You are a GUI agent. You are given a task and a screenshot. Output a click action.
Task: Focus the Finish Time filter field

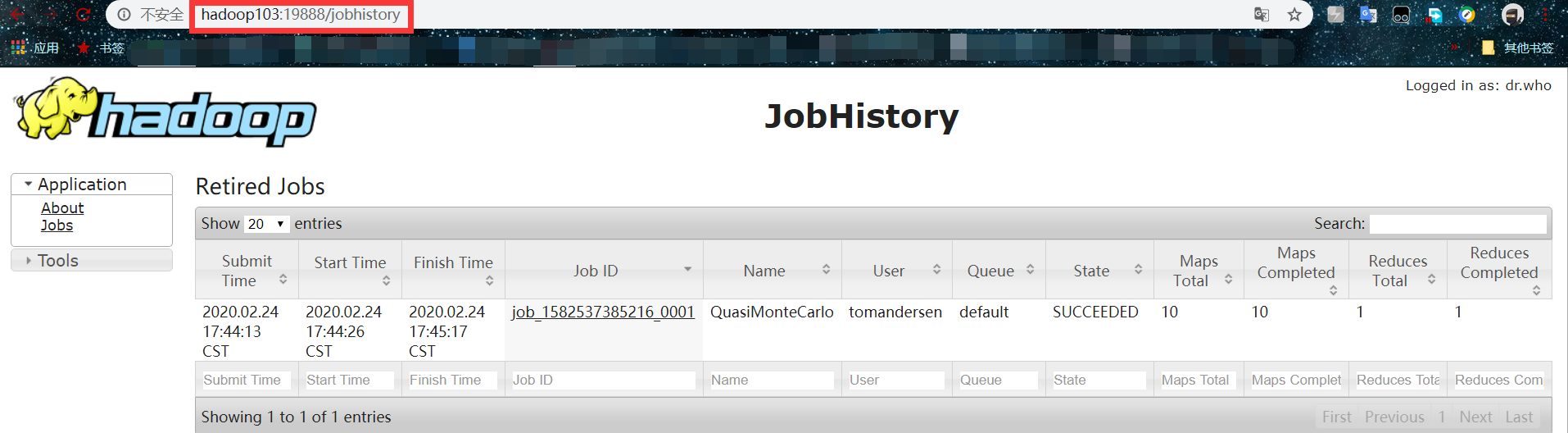click(453, 381)
